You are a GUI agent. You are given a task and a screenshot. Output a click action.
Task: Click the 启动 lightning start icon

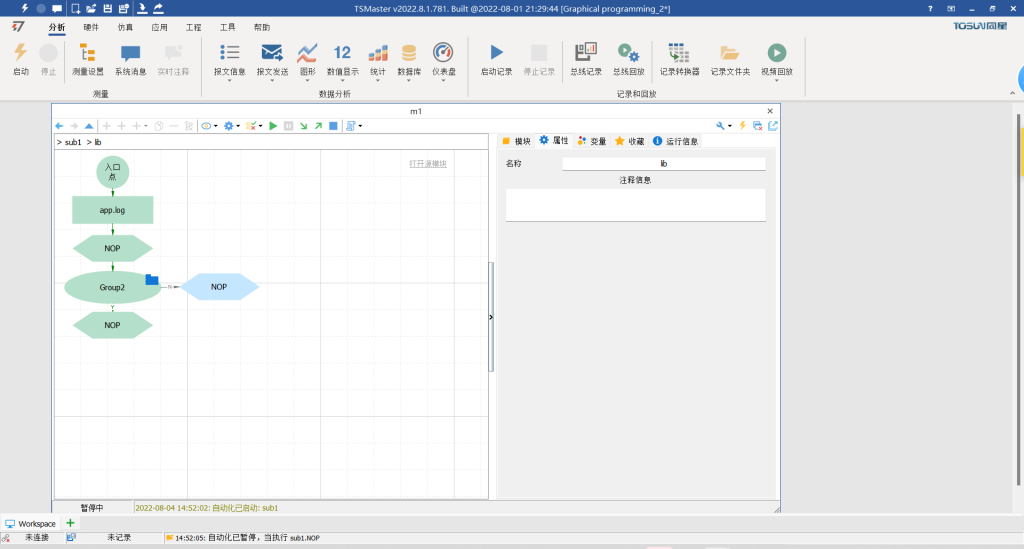tap(20, 53)
